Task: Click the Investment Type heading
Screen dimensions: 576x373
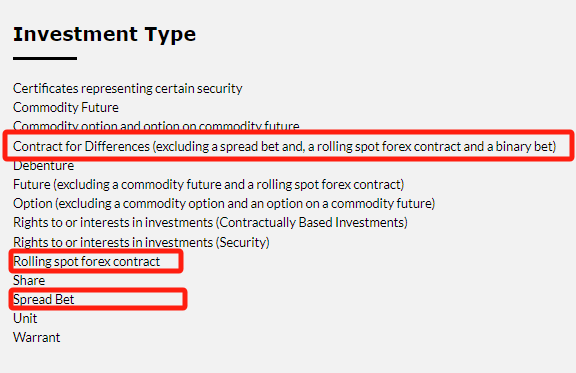Action: pyautogui.click(x=104, y=35)
